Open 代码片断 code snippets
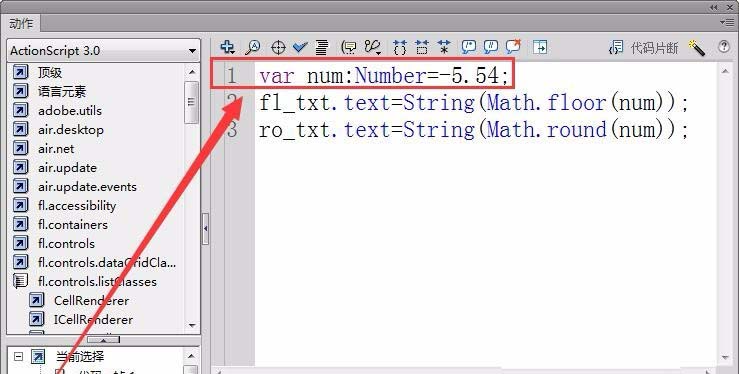The height and width of the screenshot is (374, 739). pos(643,48)
